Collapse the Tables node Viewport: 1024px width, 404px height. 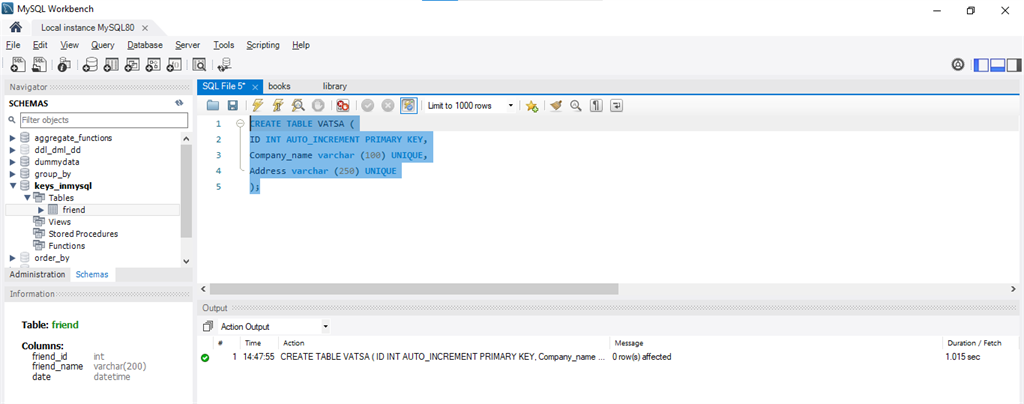click(27, 197)
